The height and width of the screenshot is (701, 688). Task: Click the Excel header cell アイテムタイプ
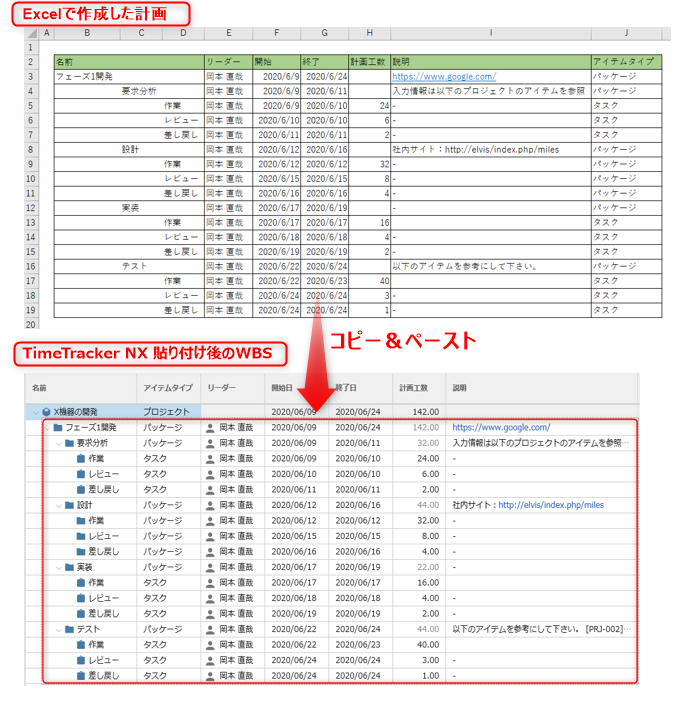626,62
